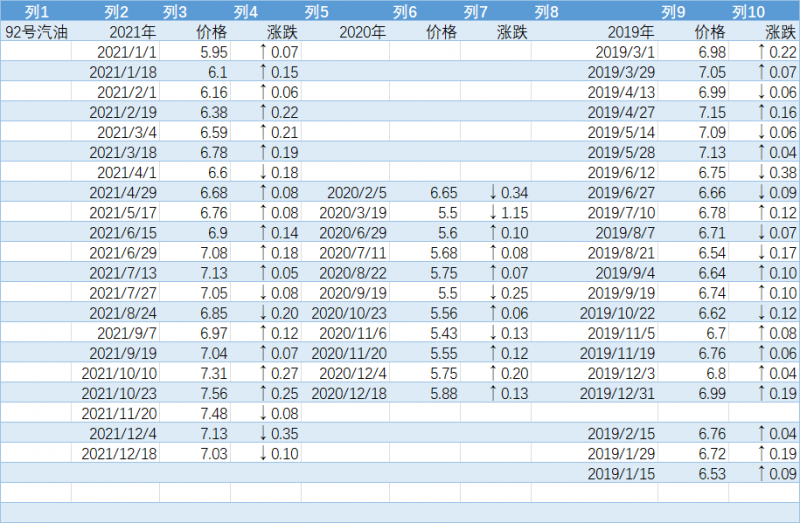Screen dimensions: 800x523
Task: Click the up arrow icon in the 2021/1/1 row
Action: click(x=263, y=51)
